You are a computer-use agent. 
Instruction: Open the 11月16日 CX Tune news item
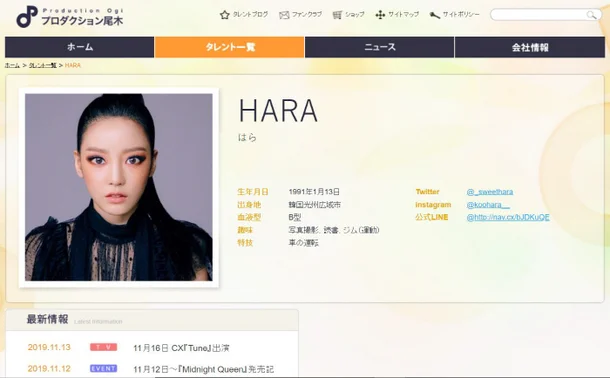pyautogui.click(x=181, y=348)
